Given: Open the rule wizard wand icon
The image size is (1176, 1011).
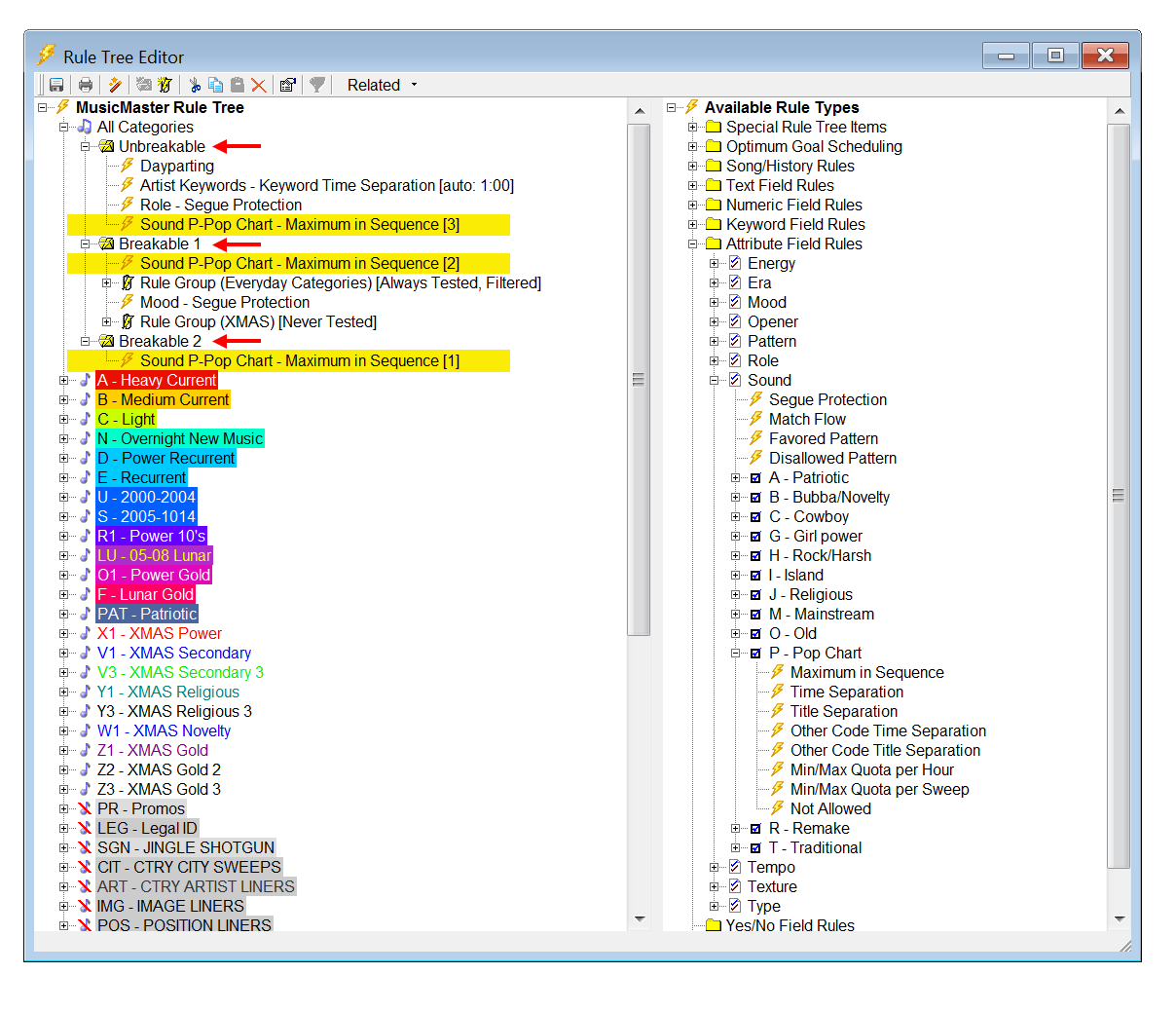Looking at the screenshot, I should click(115, 85).
